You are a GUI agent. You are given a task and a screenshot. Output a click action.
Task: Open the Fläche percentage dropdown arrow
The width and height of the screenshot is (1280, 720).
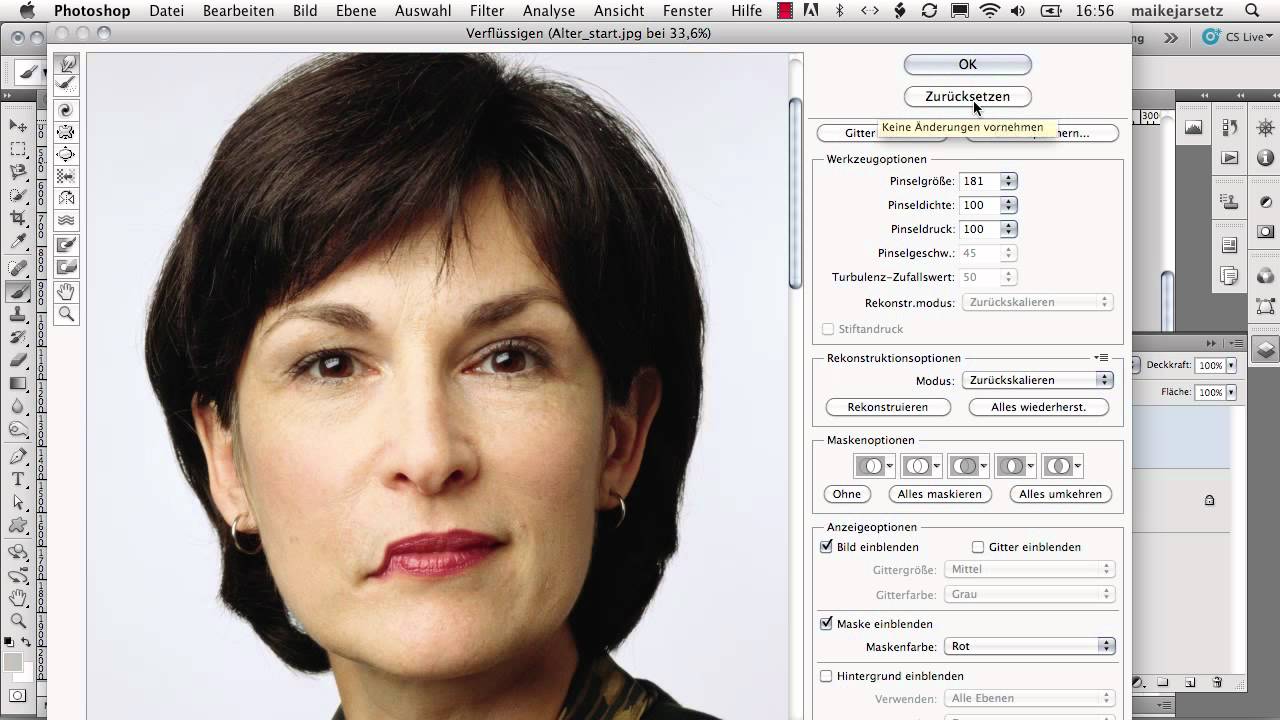pyautogui.click(x=1231, y=392)
